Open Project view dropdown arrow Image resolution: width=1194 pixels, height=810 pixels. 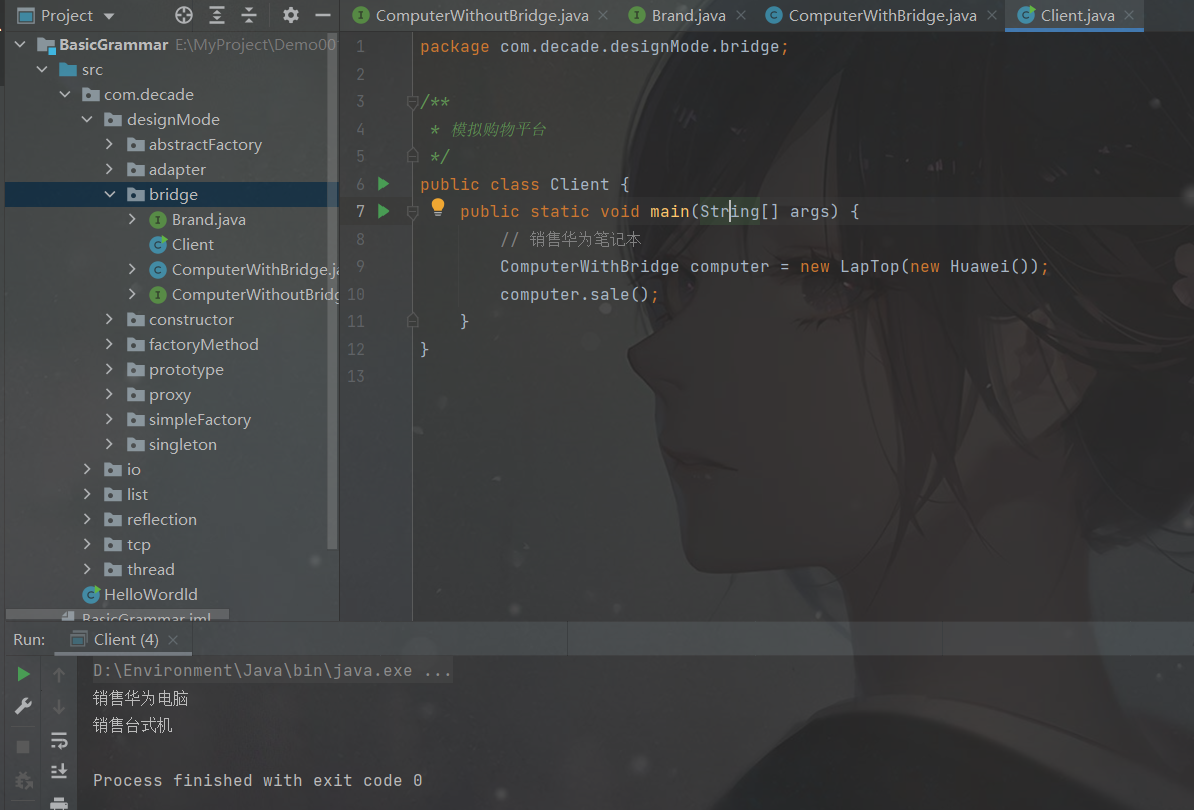[x=109, y=16]
